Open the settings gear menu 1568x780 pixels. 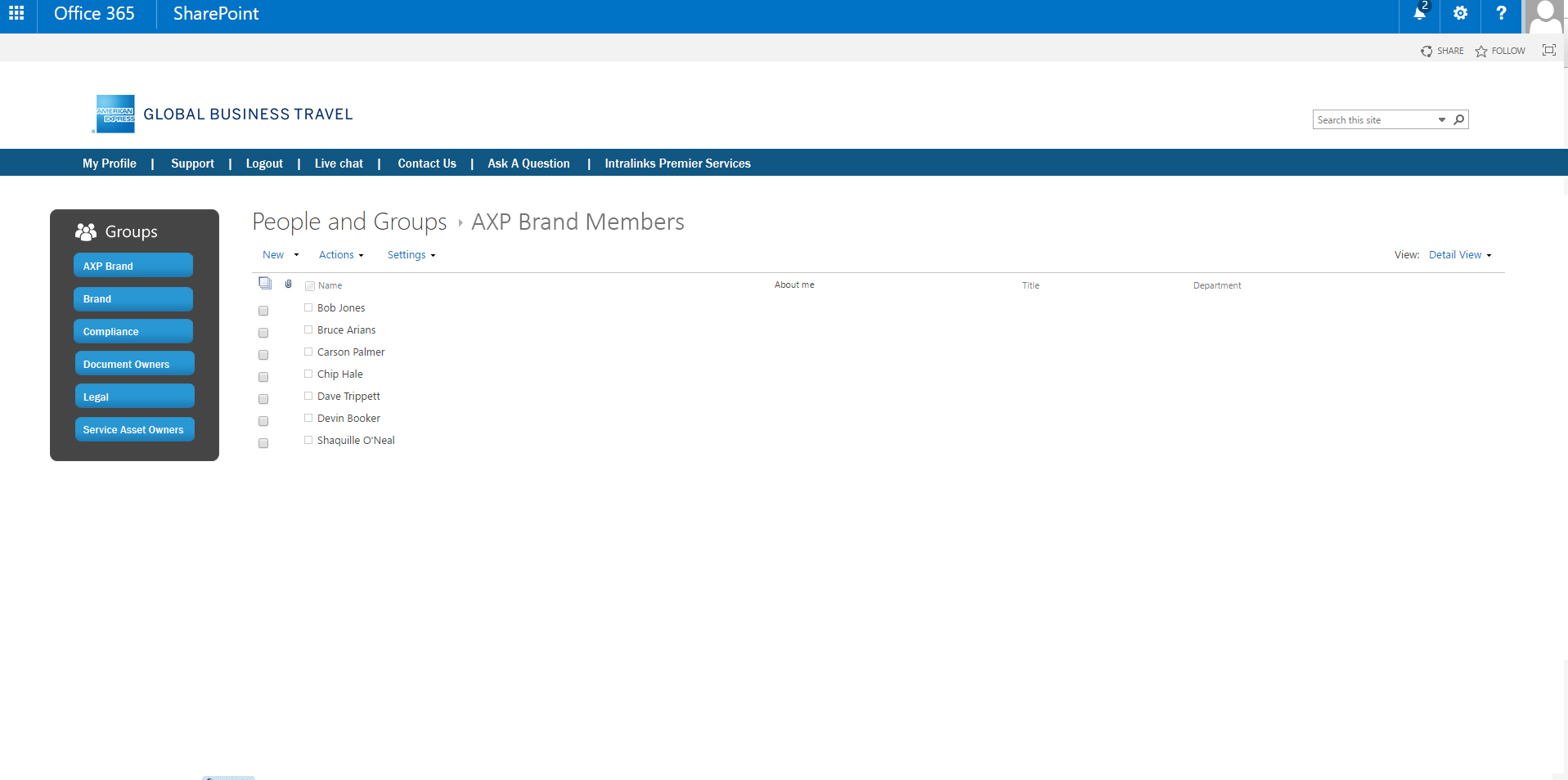(x=1460, y=13)
